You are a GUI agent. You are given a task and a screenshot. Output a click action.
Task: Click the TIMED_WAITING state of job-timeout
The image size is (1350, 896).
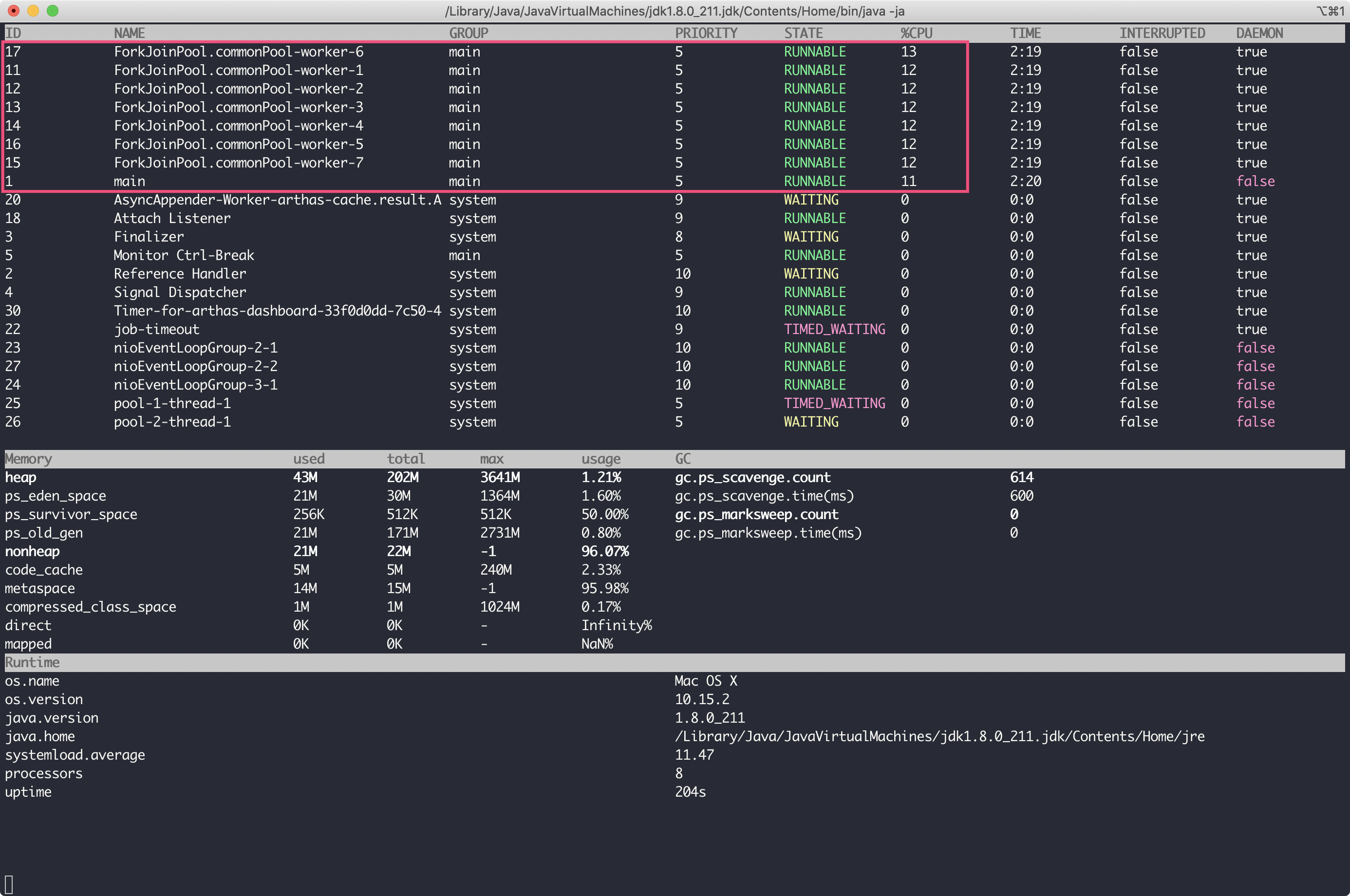(834, 330)
